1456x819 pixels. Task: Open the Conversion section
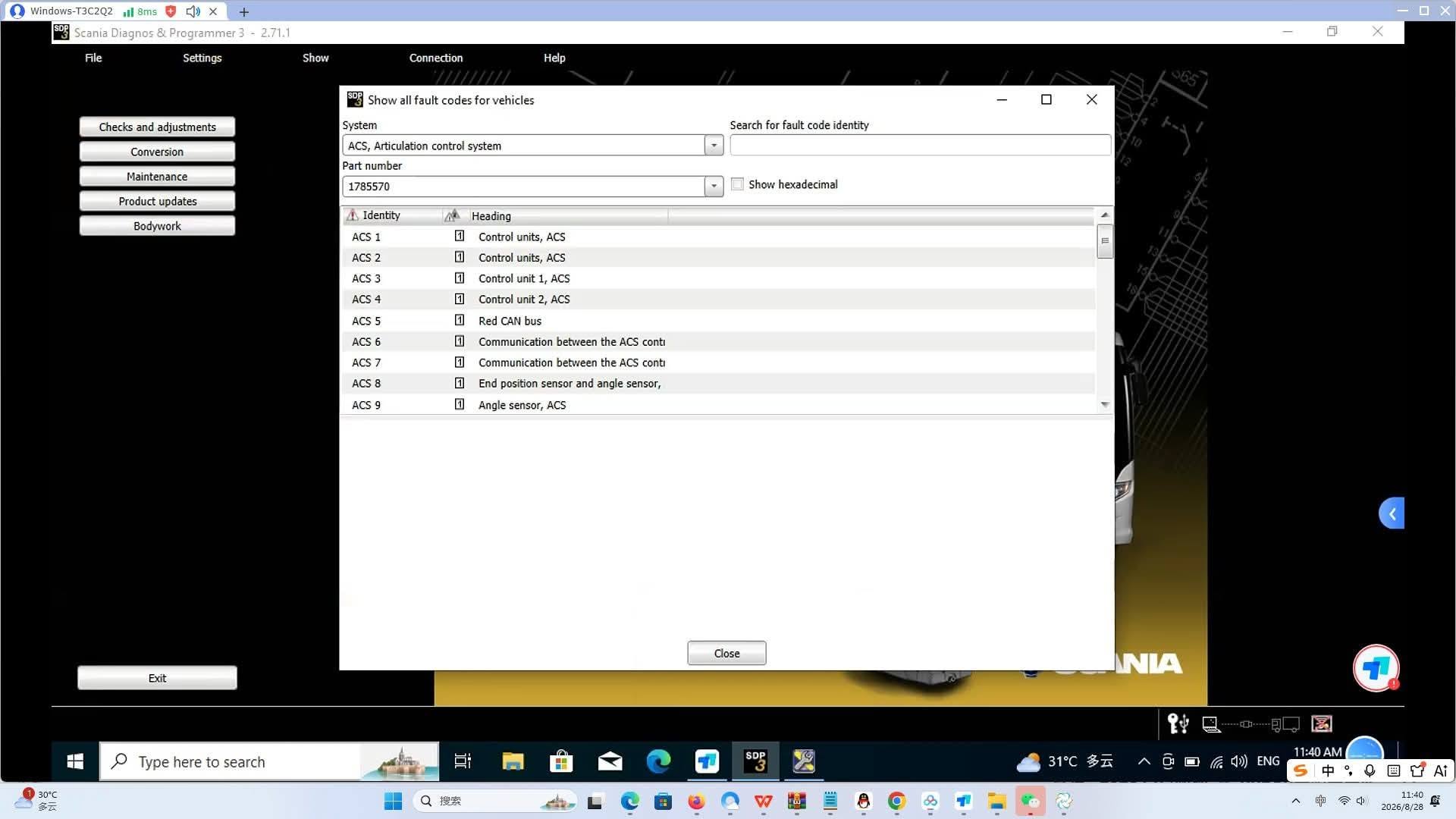click(x=157, y=152)
